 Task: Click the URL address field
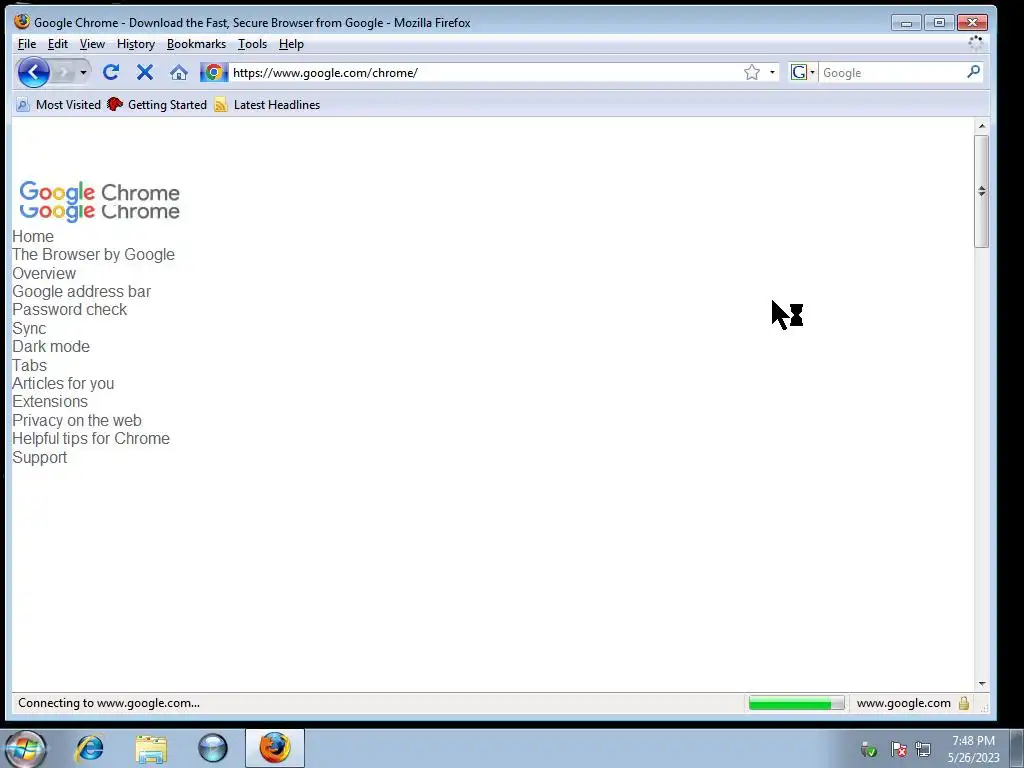485,72
